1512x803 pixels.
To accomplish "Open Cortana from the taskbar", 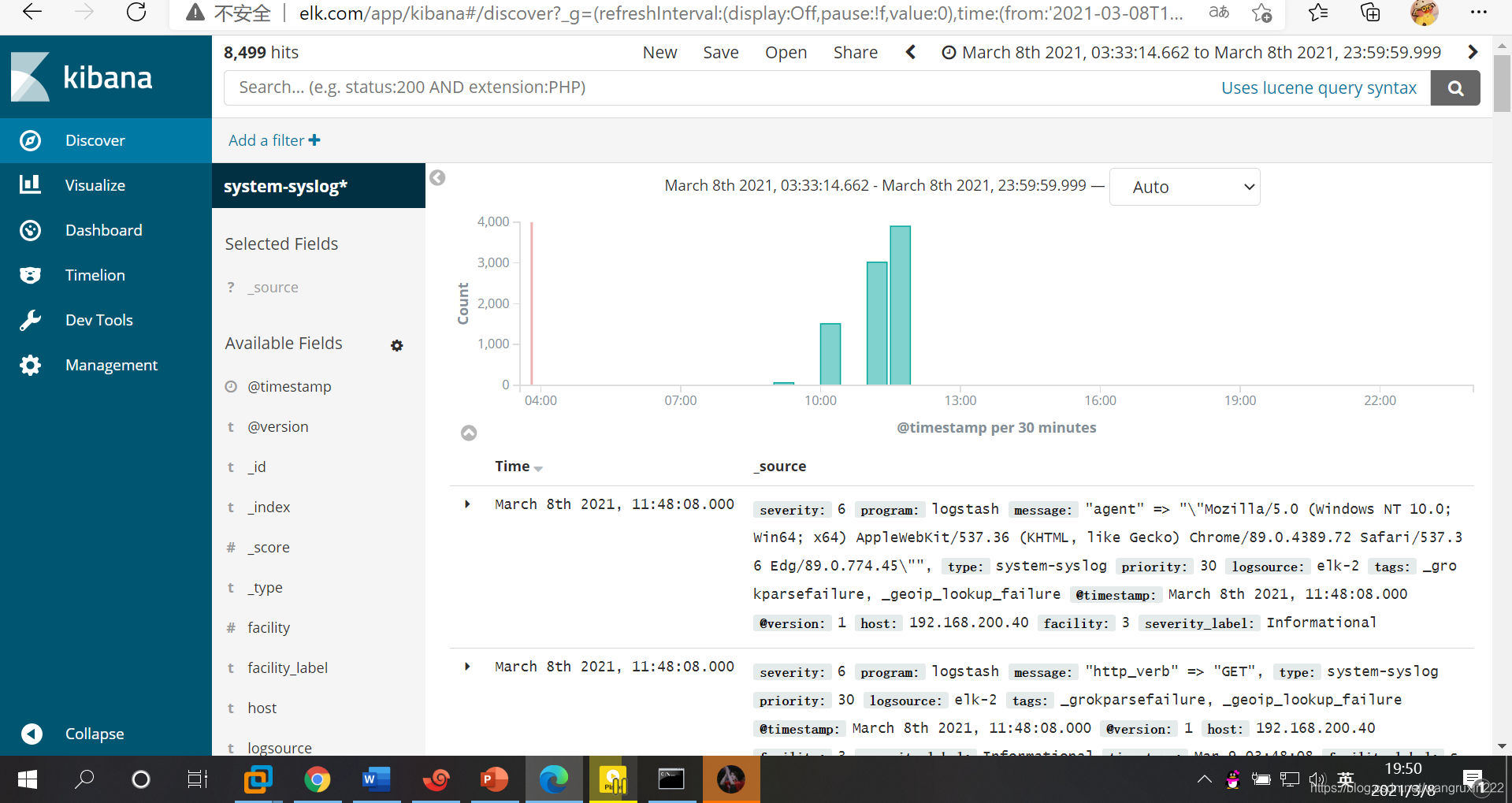I will (x=141, y=779).
